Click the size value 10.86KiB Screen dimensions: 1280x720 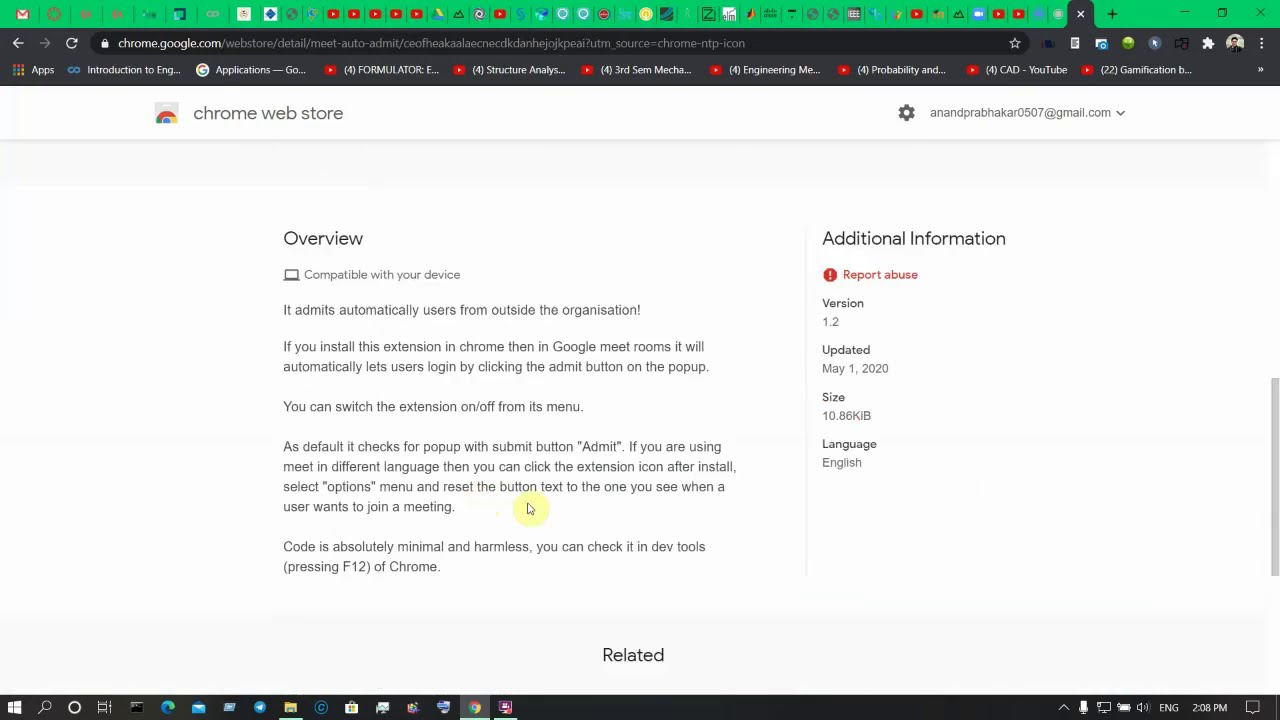pos(846,416)
